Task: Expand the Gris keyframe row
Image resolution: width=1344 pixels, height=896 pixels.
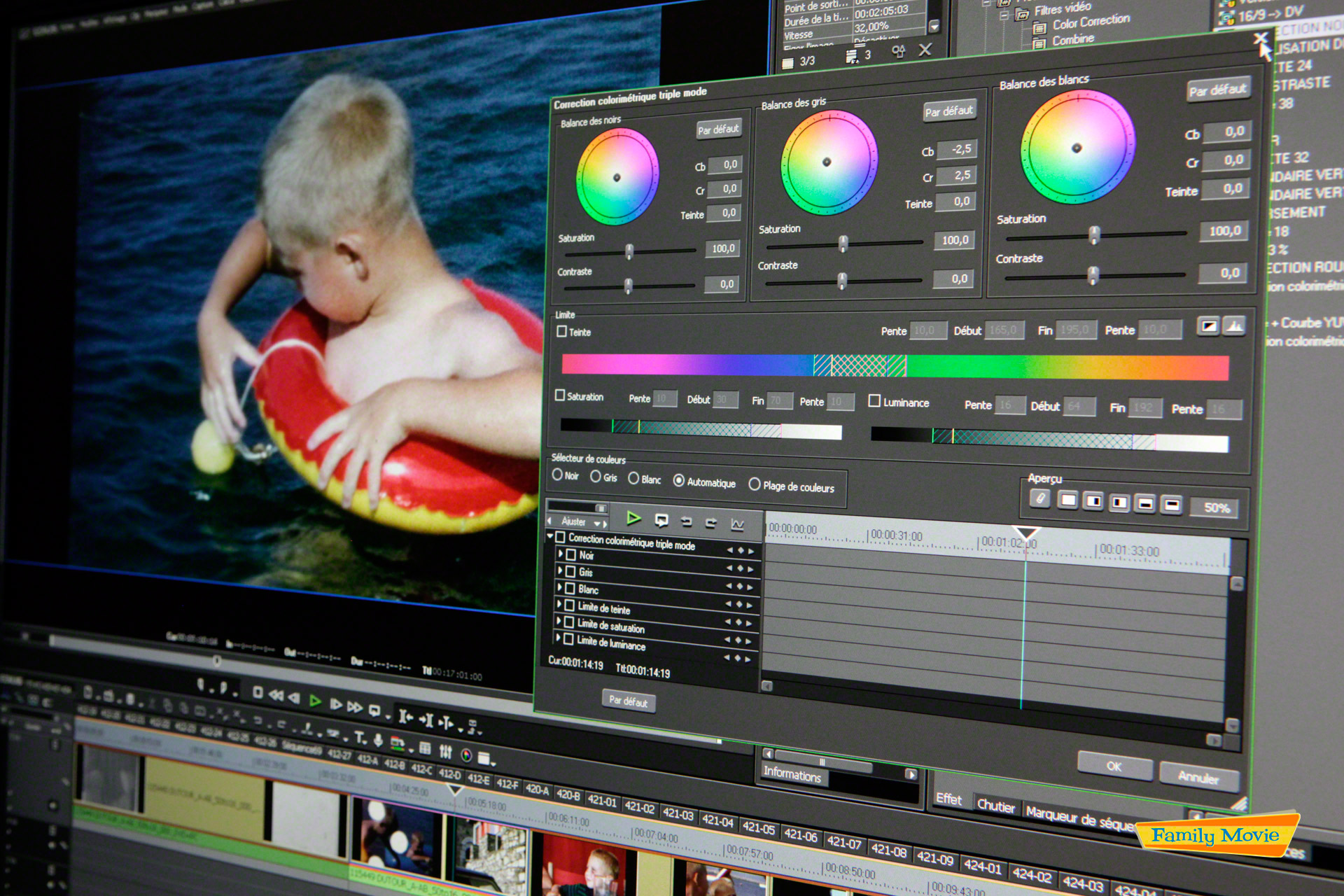Action: point(560,570)
